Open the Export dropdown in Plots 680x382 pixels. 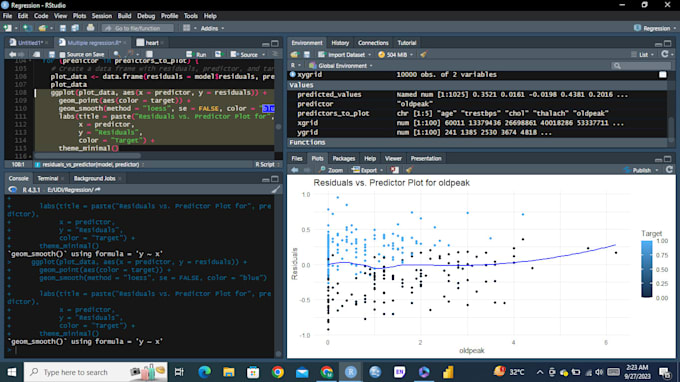pos(368,170)
